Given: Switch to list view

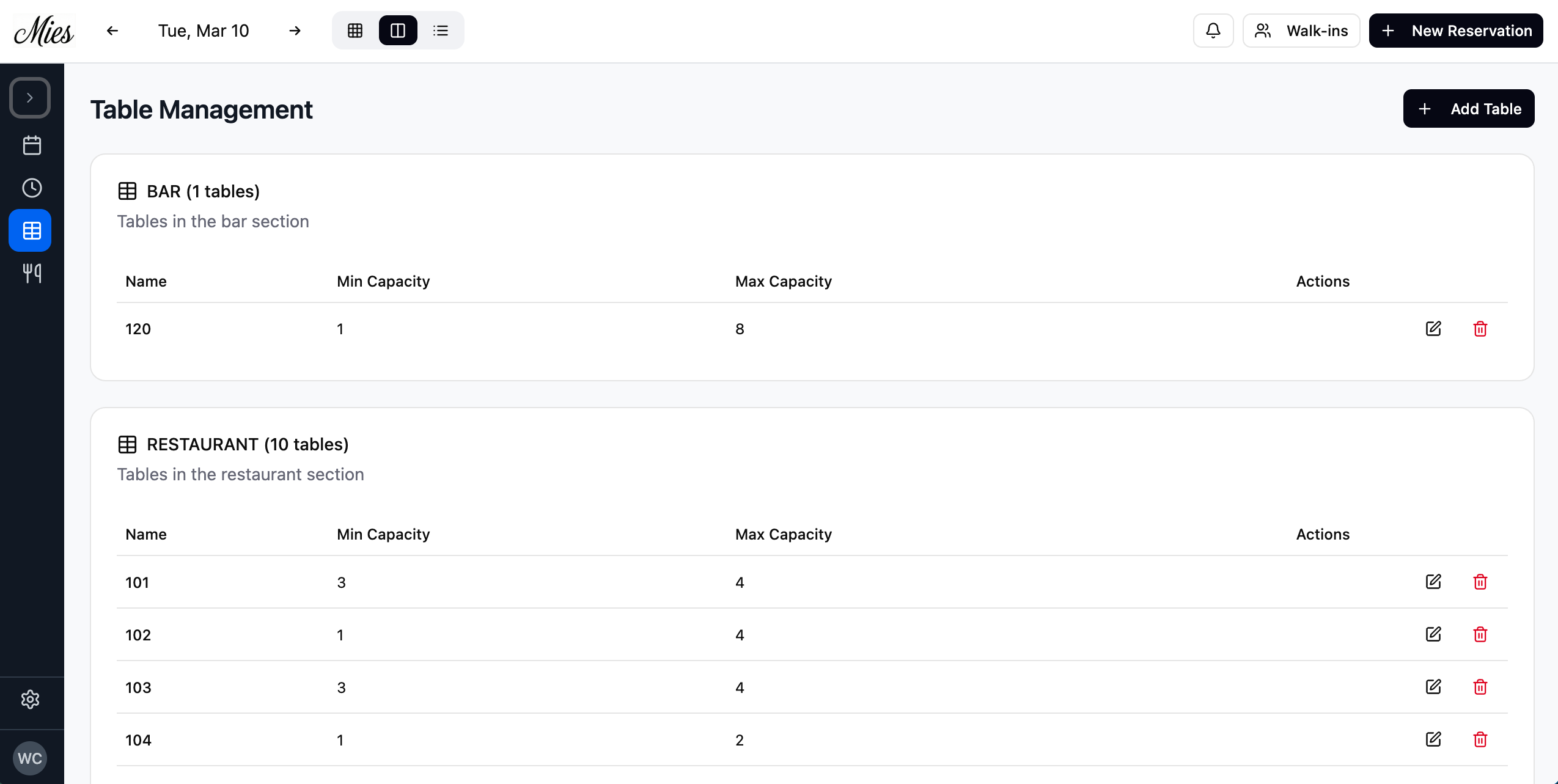Looking at the screenshot, I should pos(441,31).
